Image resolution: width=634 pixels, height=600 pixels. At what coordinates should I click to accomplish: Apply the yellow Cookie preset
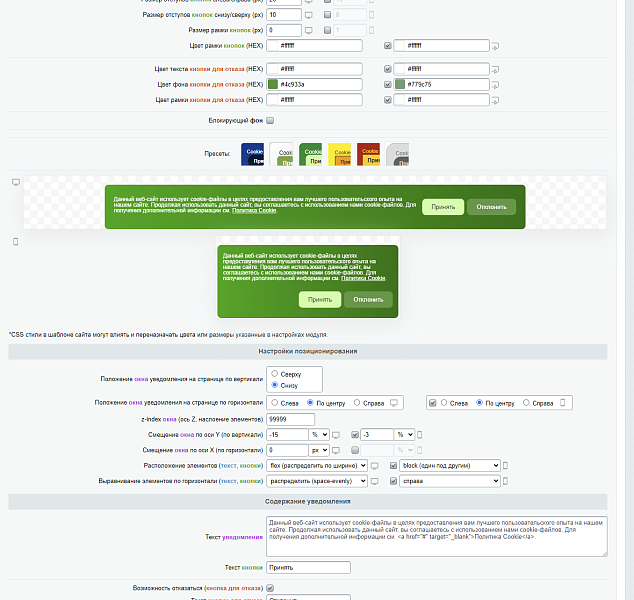click(340, 154)
